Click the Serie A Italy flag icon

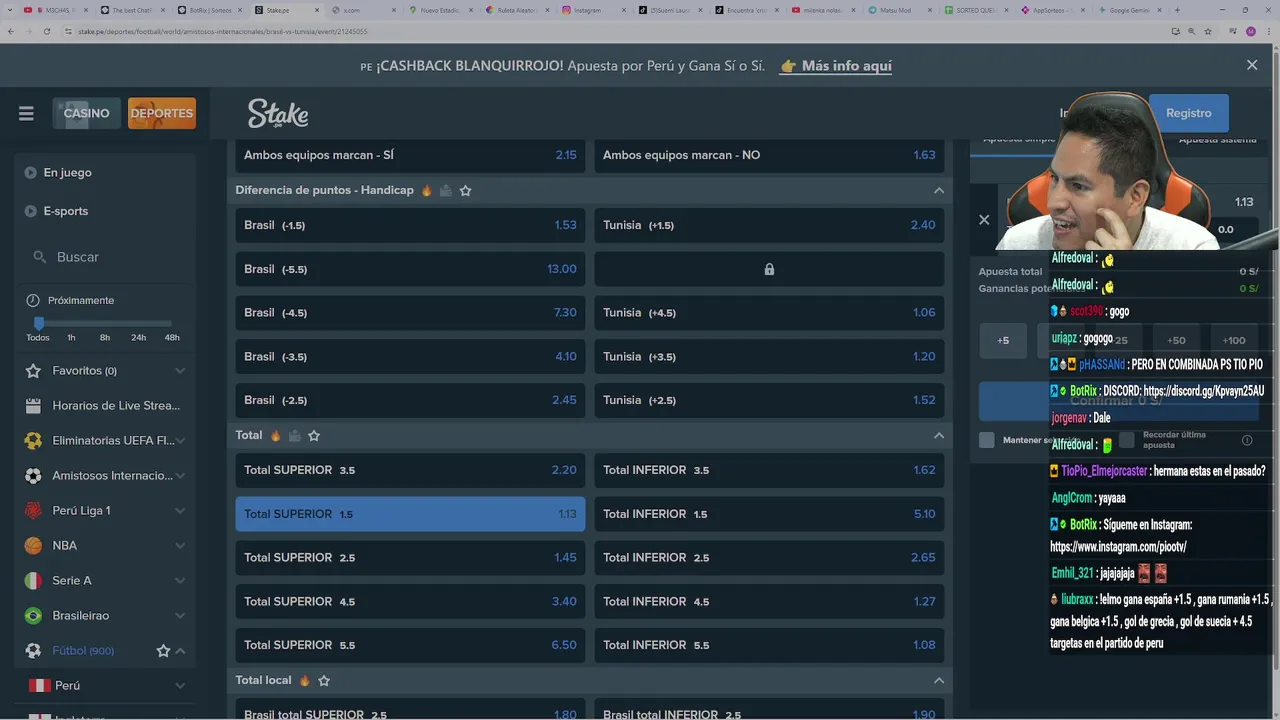point(33,581)
